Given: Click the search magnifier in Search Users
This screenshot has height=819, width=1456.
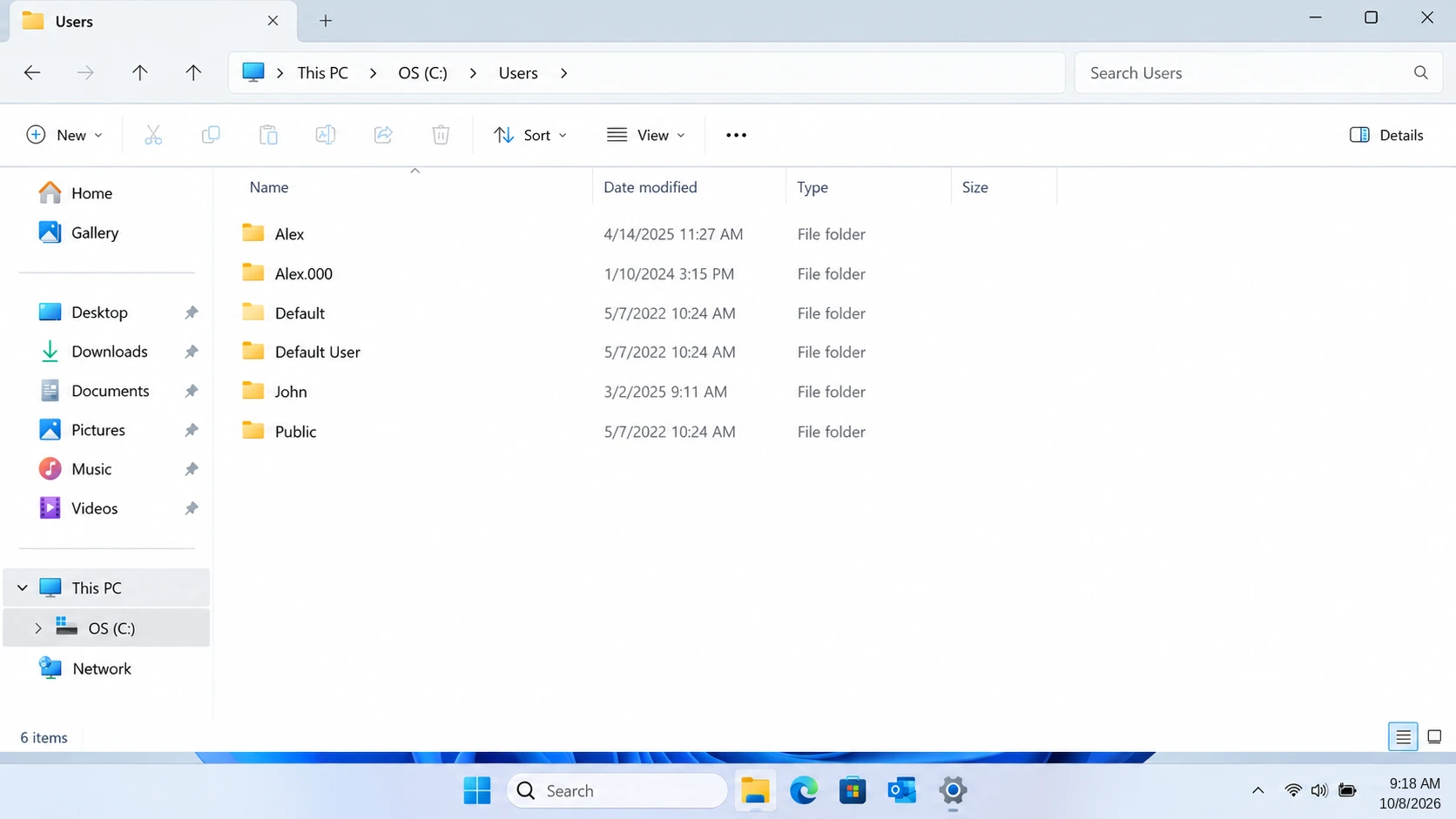Looking at the screenshot, I should 1421,73.
